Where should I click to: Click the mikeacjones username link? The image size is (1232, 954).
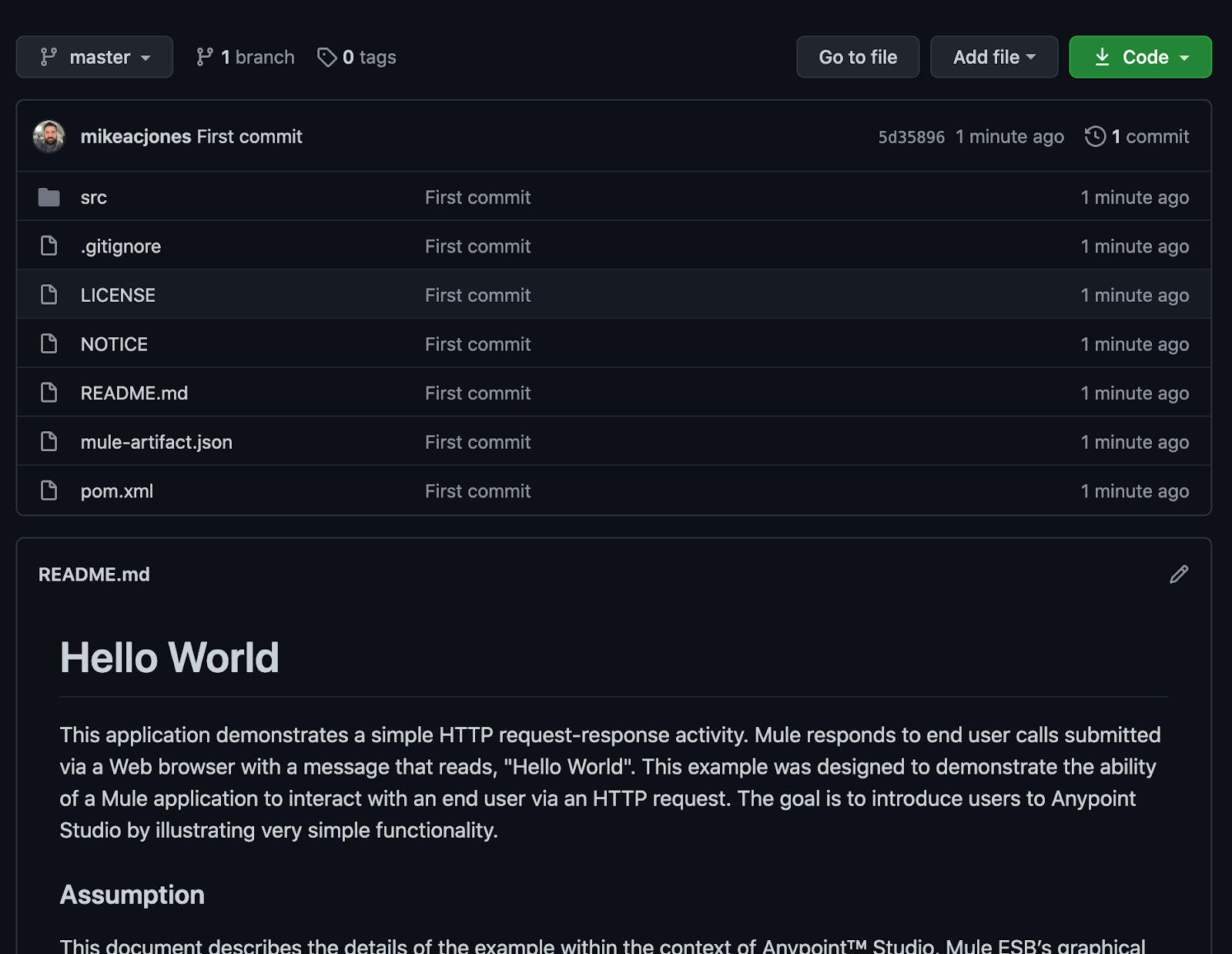click(x=136, y=136)
